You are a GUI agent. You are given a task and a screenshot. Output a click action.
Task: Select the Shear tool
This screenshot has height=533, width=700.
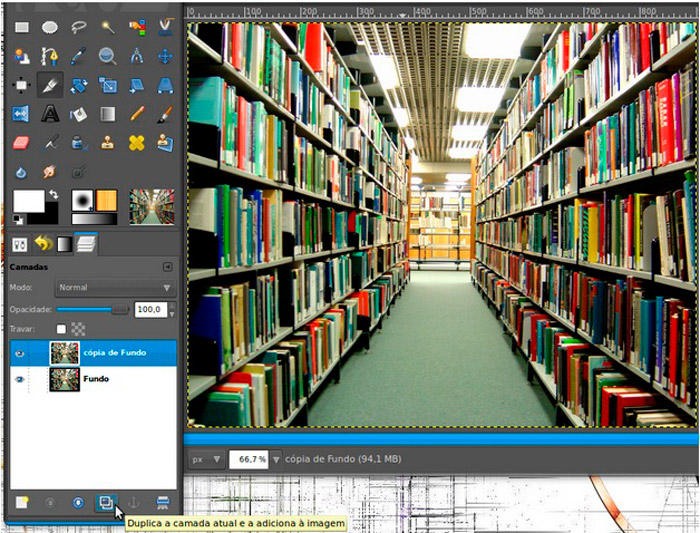coord(137,85)
